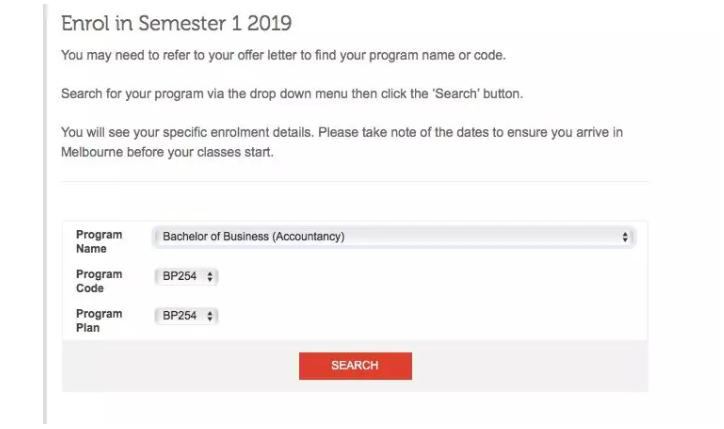Click the sentence about referring to your offer letter

[x=290, y=54]
